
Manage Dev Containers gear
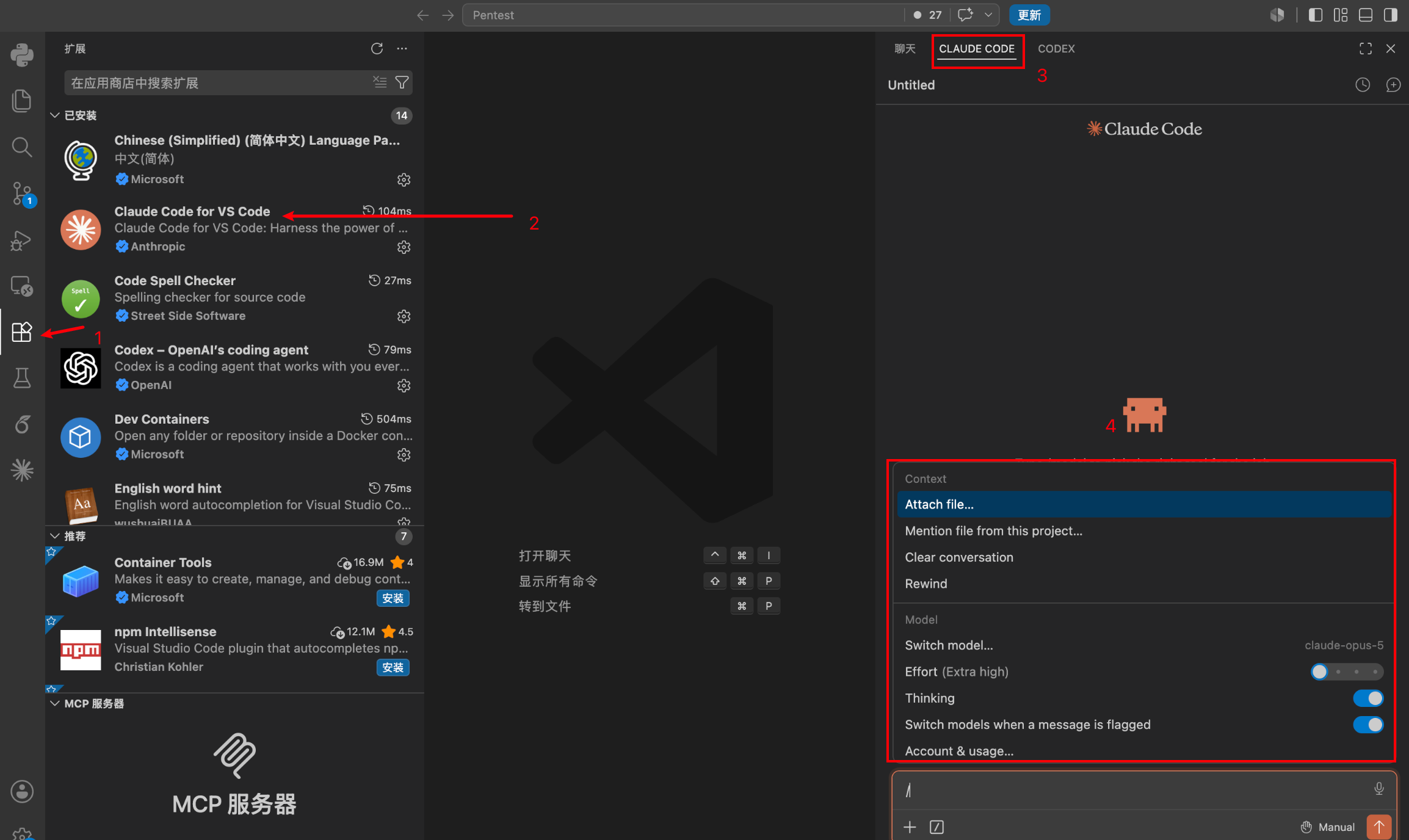tap(404, 455)
